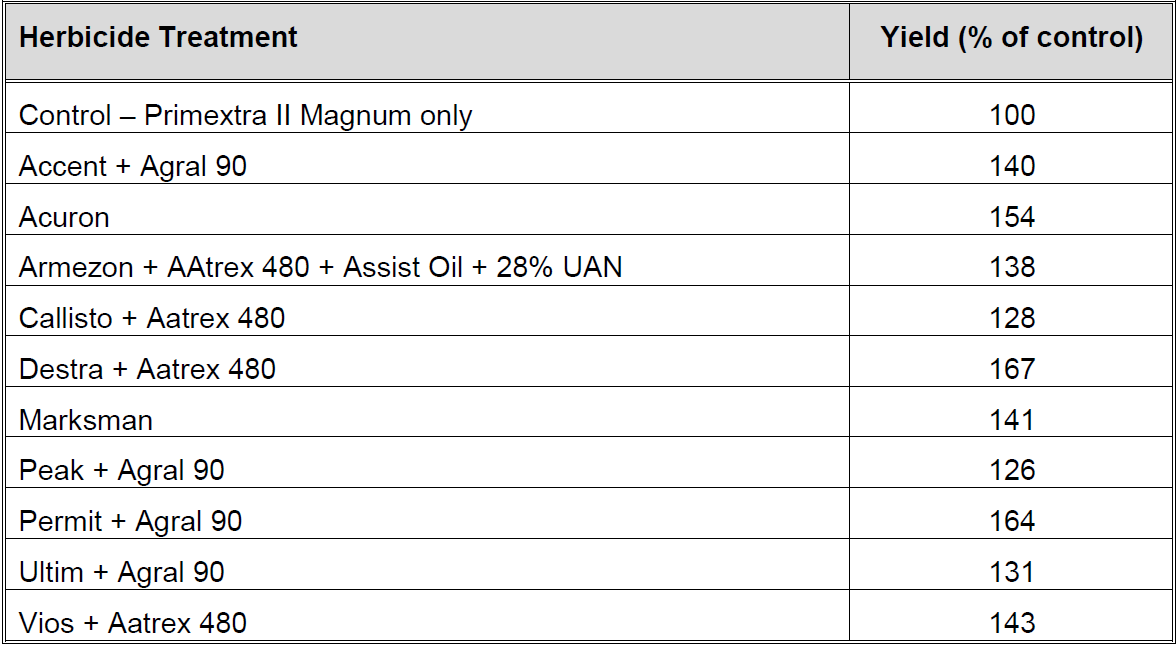The image size is (1176, 646).
Task: Select the Destra + Aatrex 480 cell
Action: coord(147,369)
